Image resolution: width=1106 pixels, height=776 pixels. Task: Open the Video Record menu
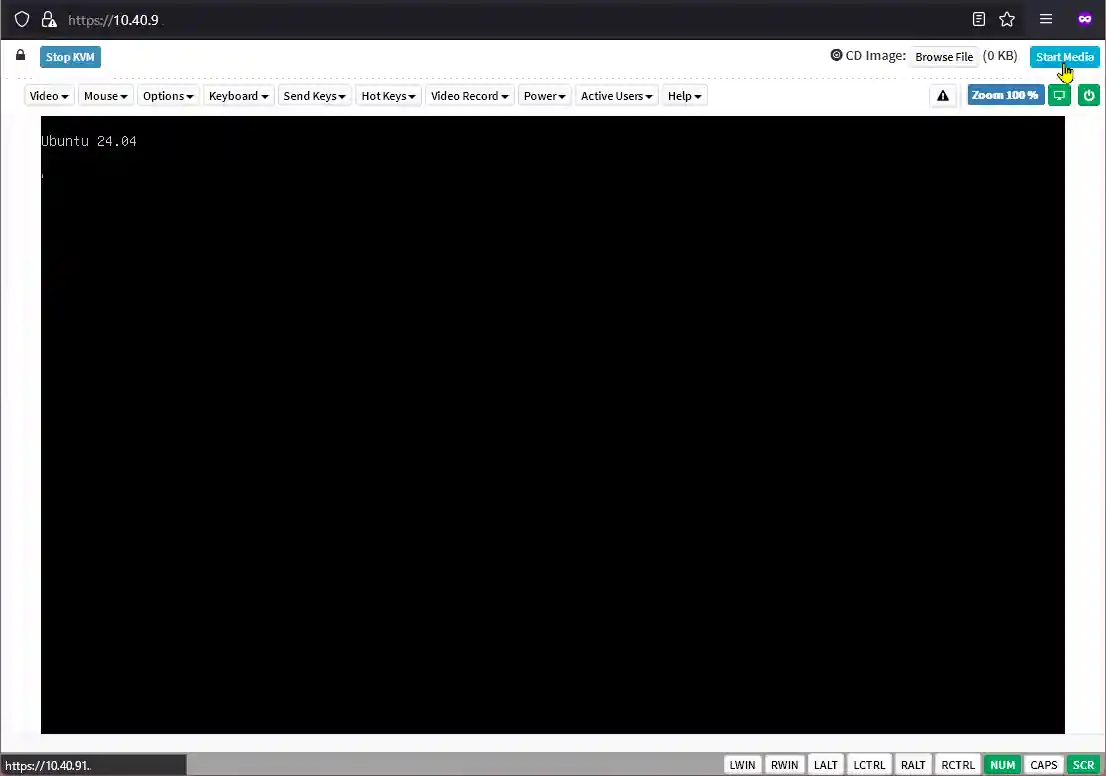[469, 96]
